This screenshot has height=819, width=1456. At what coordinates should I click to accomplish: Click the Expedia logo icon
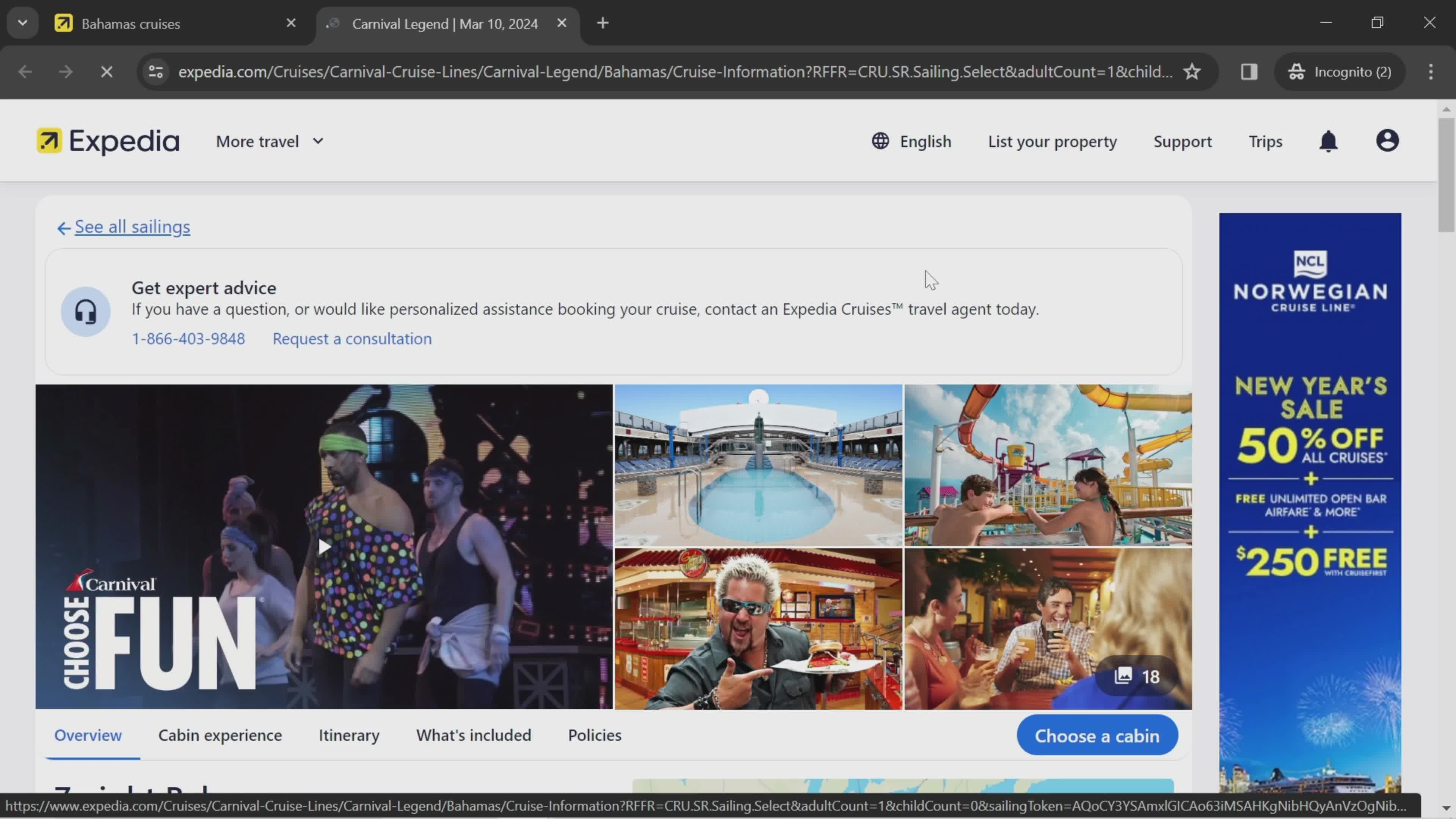[x=49, y=141]
